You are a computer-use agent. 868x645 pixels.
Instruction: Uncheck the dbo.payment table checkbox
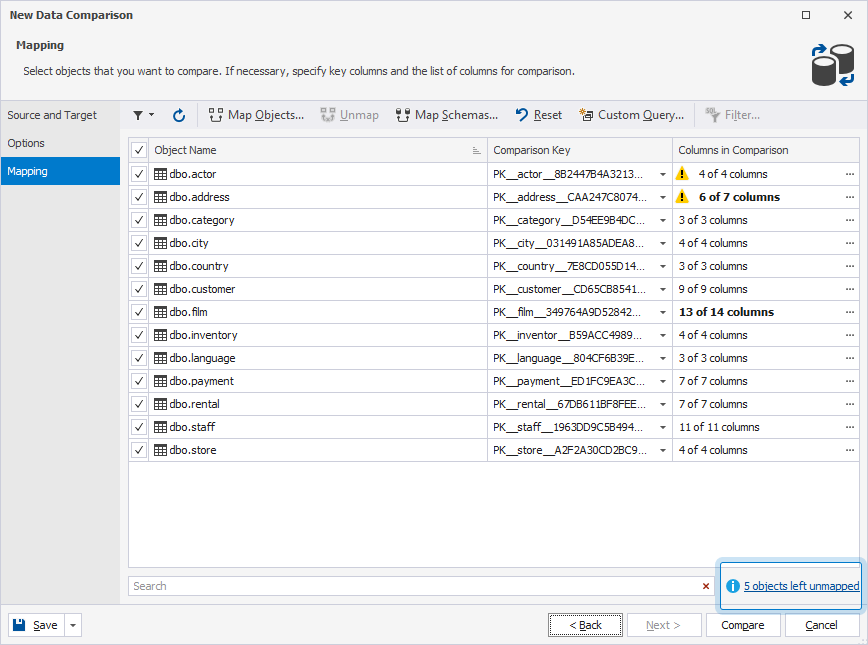pyautogui.click(x=139, y=381)
